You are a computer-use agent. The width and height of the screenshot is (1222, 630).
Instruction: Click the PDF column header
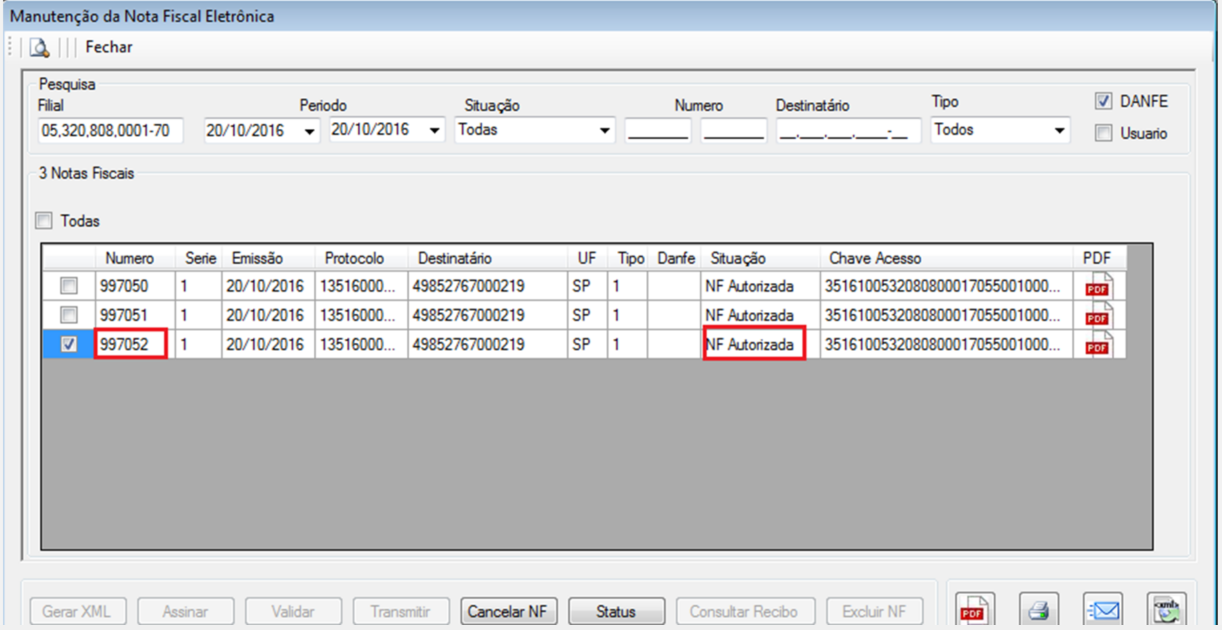1099,258
